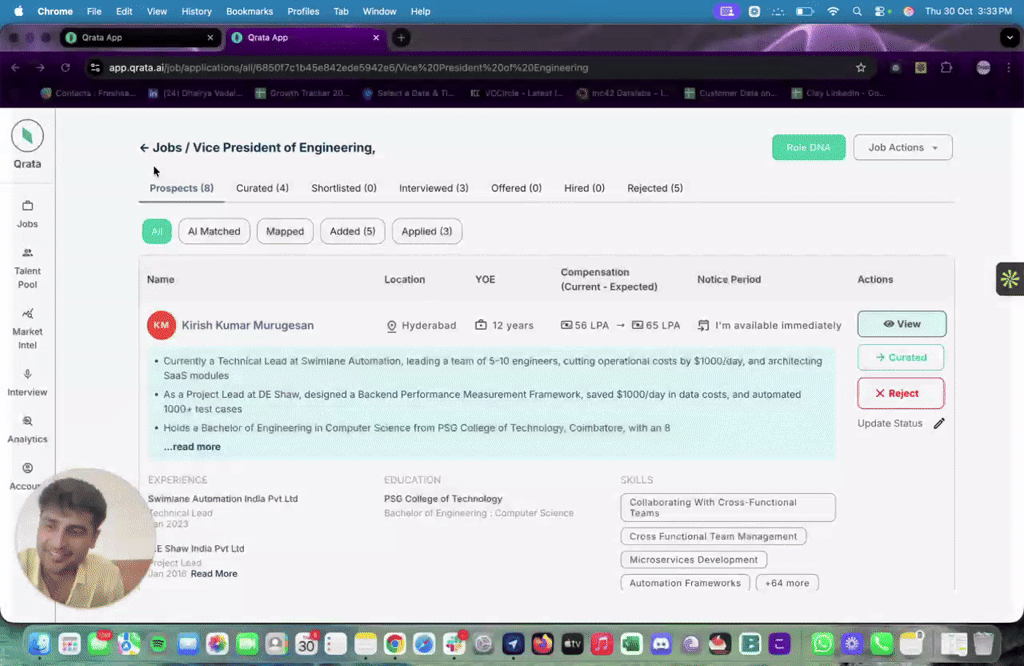
Task: Click the green asterisk widget on right edge
Action: pyautogui.click(x=1010, y=279)
